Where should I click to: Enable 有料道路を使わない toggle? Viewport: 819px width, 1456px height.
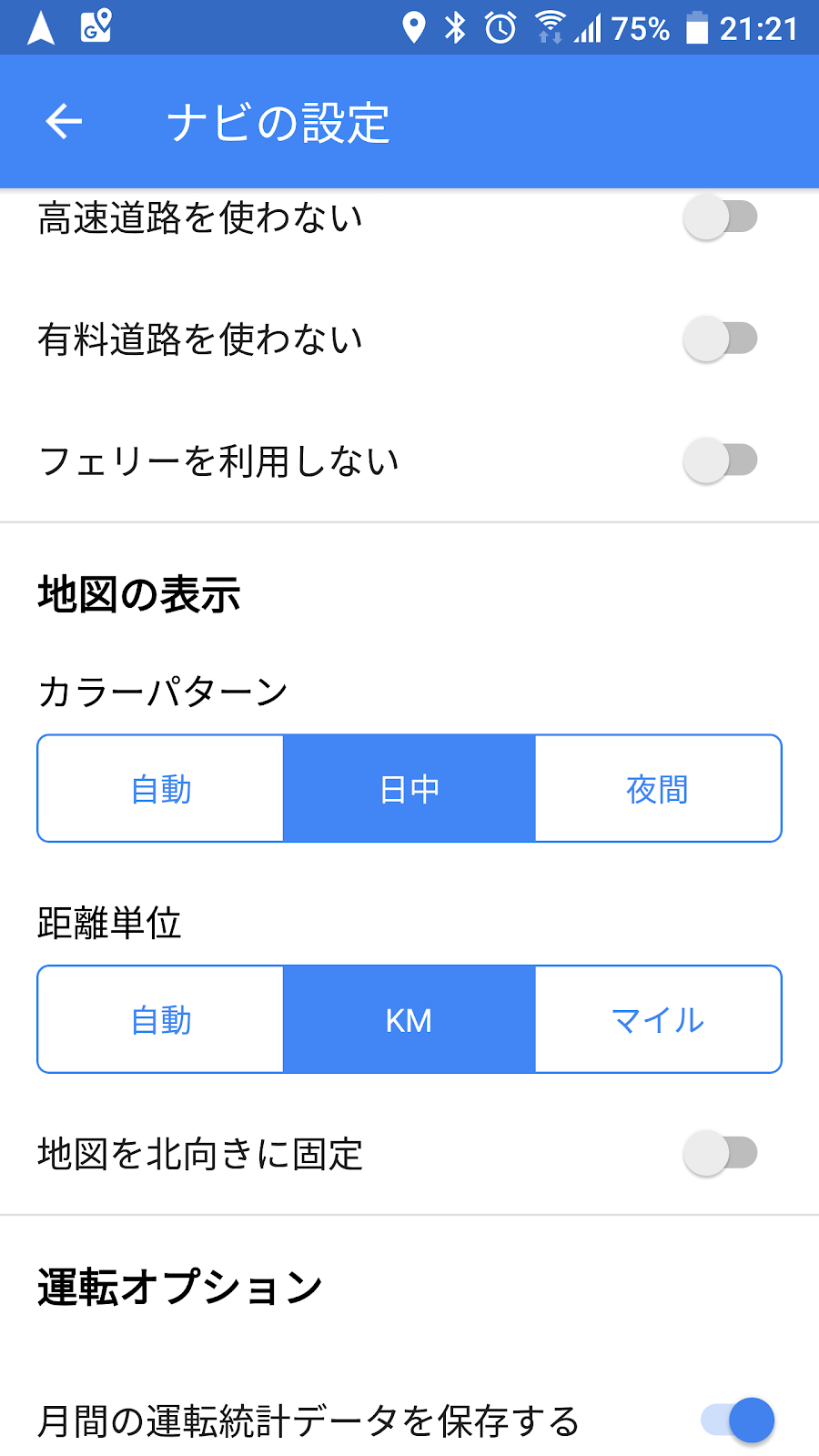[x=721, y=339]
